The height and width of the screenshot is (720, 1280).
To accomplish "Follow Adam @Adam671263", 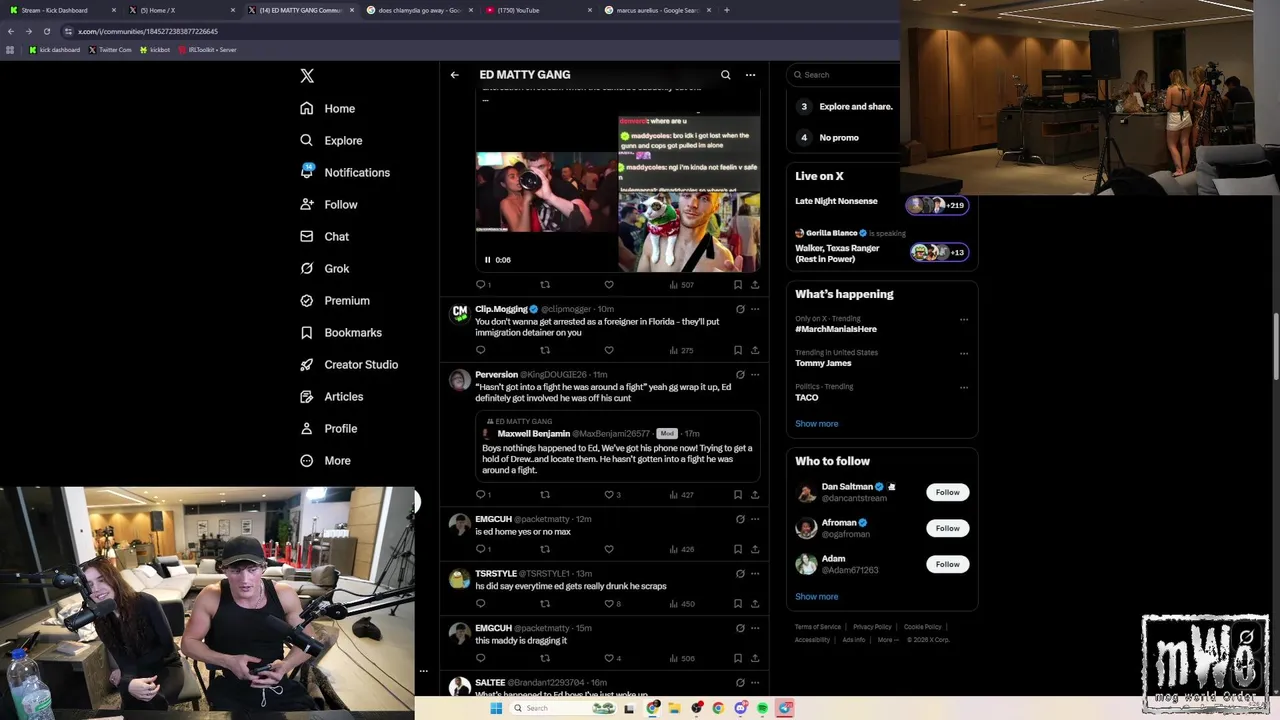I will 947,564.
